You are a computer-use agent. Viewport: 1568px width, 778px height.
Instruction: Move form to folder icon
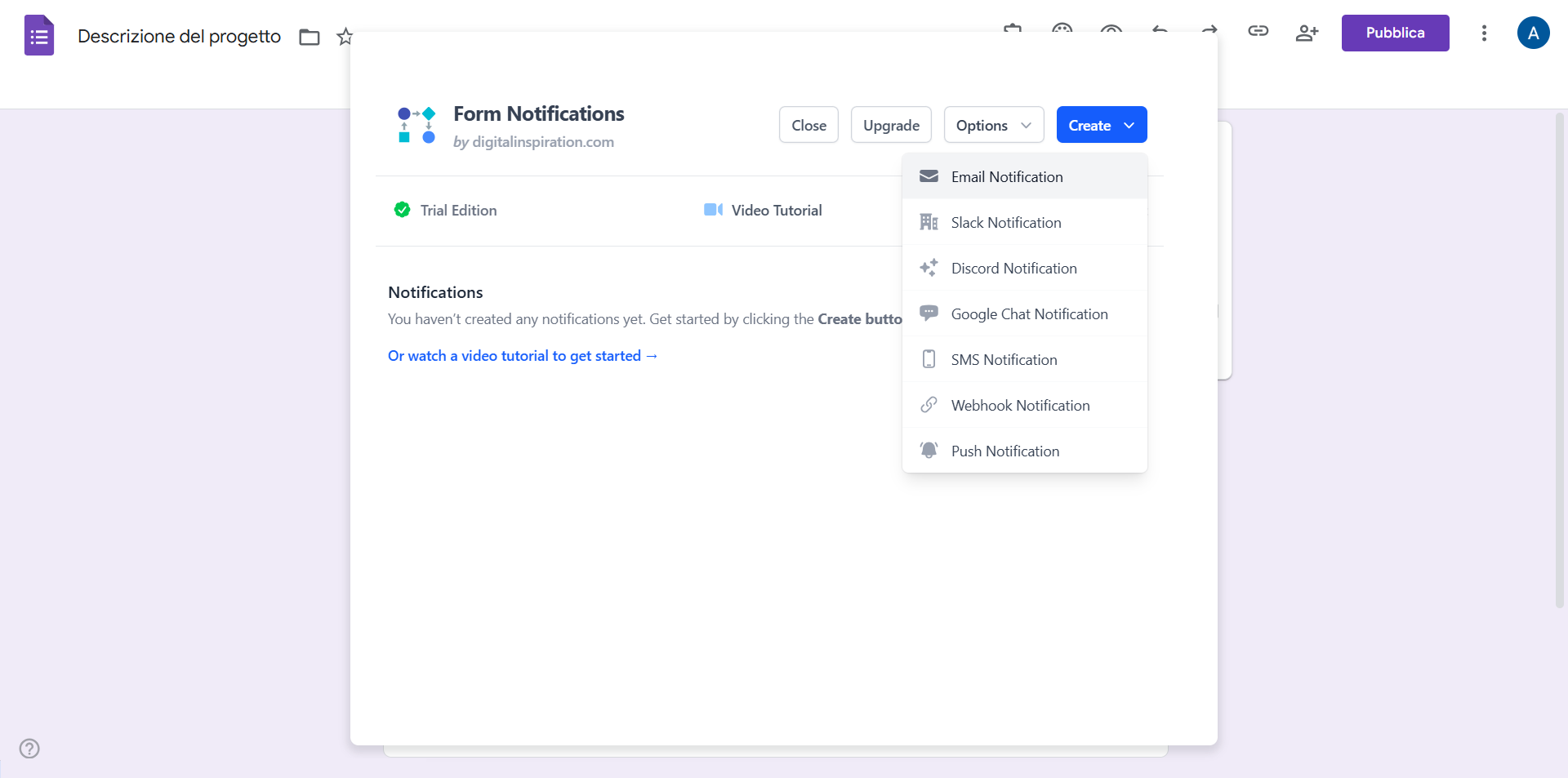point(309,37)
